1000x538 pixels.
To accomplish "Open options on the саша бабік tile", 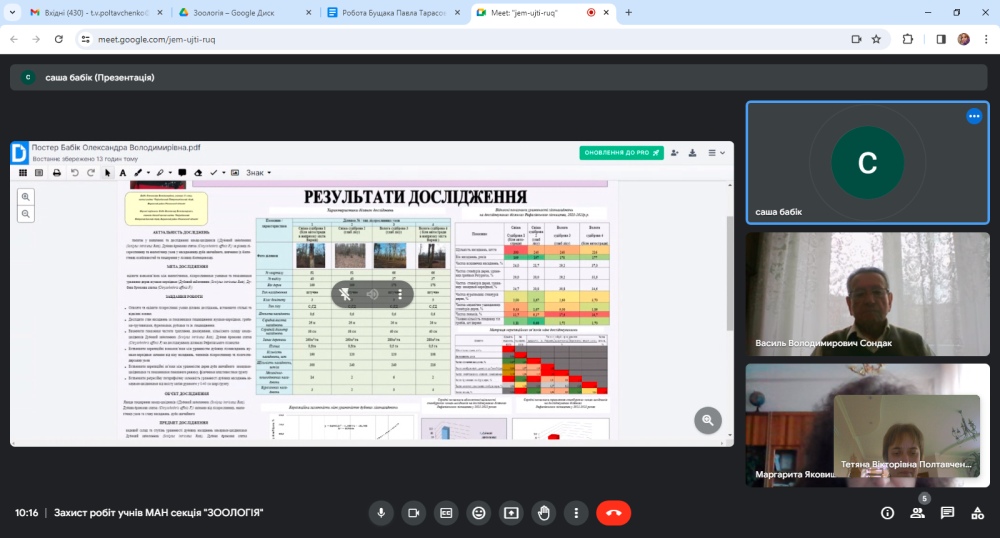I will [x=974, y=117].
